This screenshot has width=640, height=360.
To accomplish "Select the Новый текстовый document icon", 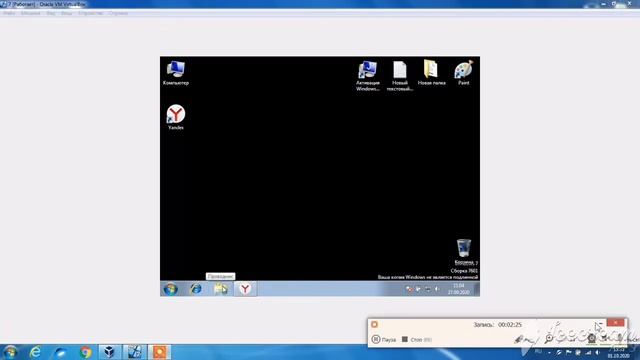I will click(400, 76).
